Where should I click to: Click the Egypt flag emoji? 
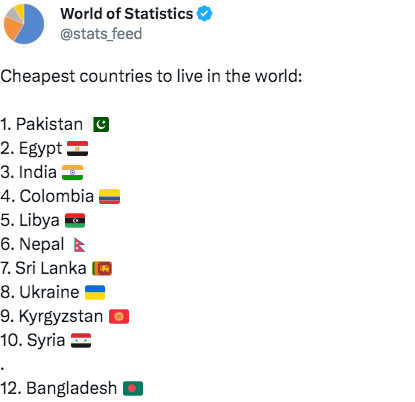[77, 148]
